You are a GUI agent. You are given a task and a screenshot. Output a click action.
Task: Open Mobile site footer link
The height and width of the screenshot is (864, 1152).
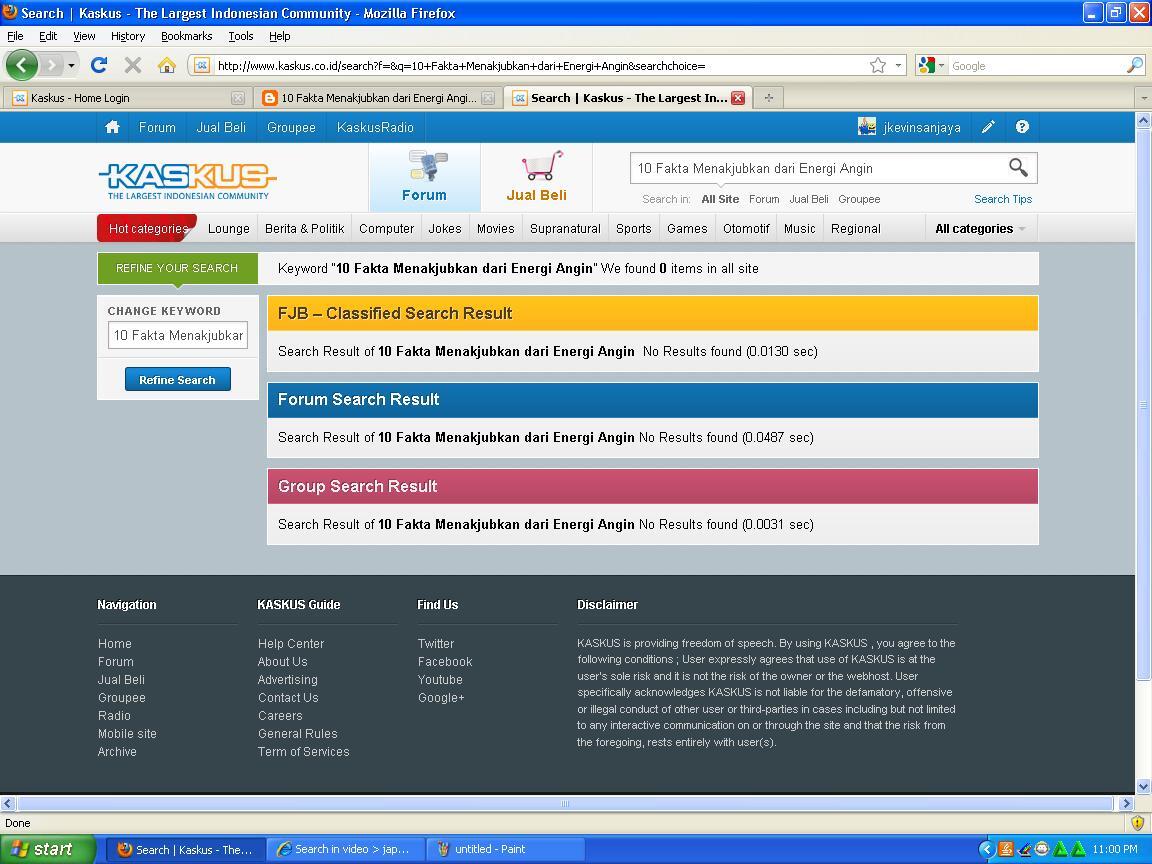coord(127,733)
